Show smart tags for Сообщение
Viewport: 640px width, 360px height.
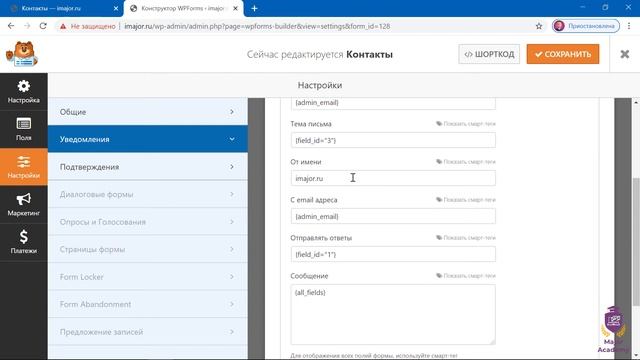point(466,276)
